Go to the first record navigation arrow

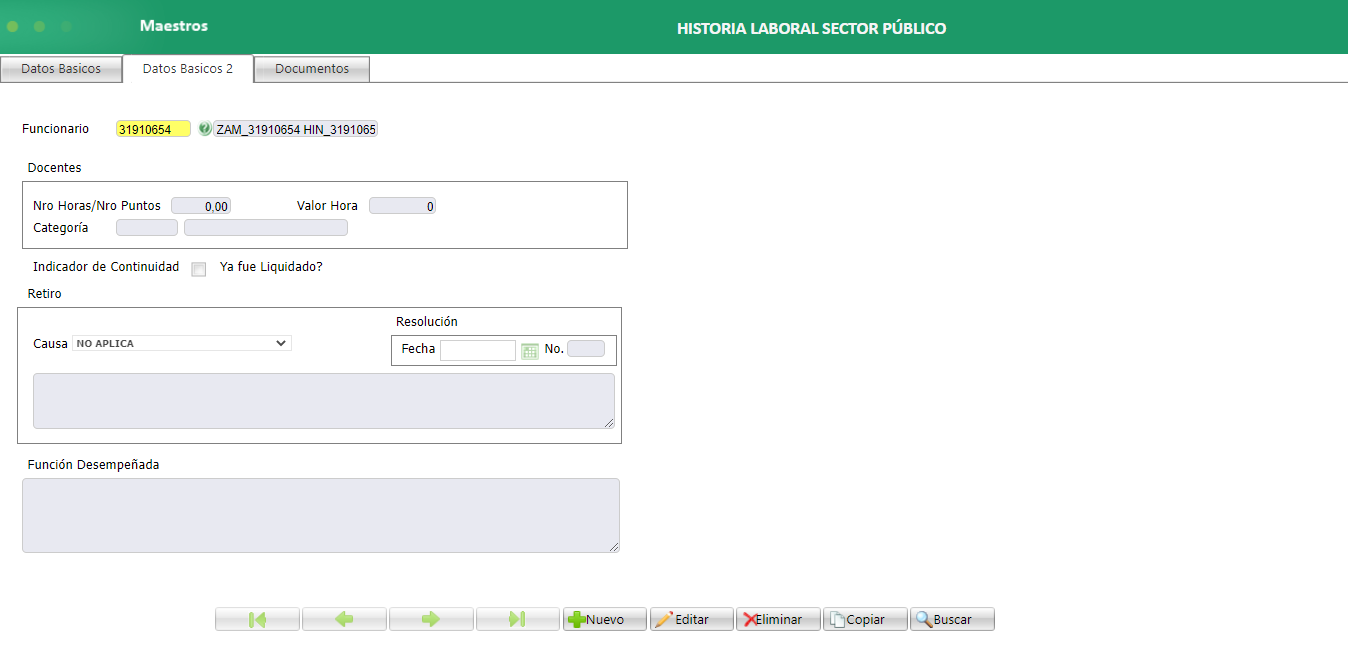tap(257, 620)
